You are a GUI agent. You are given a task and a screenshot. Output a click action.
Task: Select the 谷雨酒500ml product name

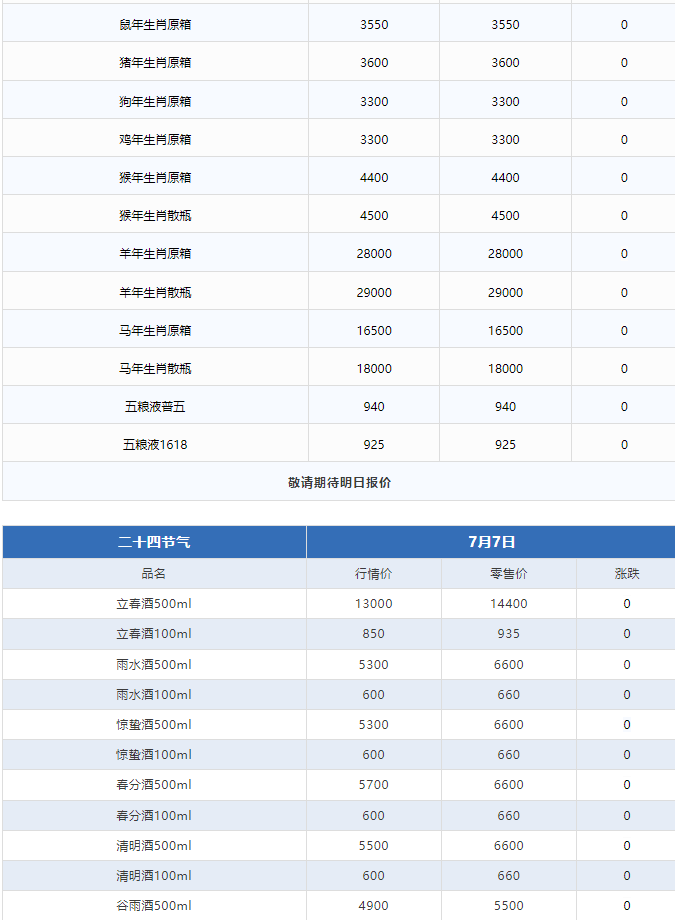coord(154,905)
